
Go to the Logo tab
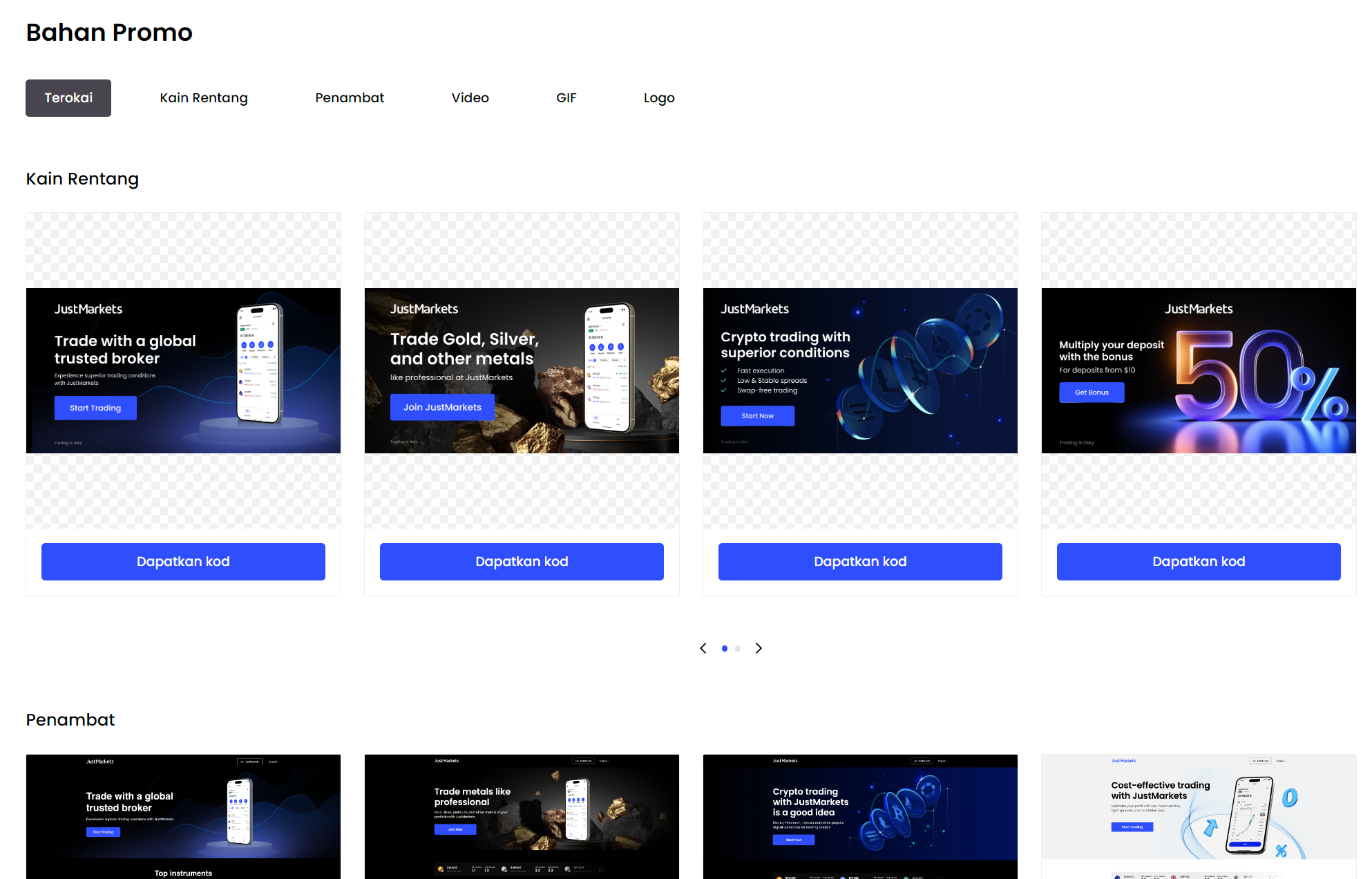(x=658, y=98)
